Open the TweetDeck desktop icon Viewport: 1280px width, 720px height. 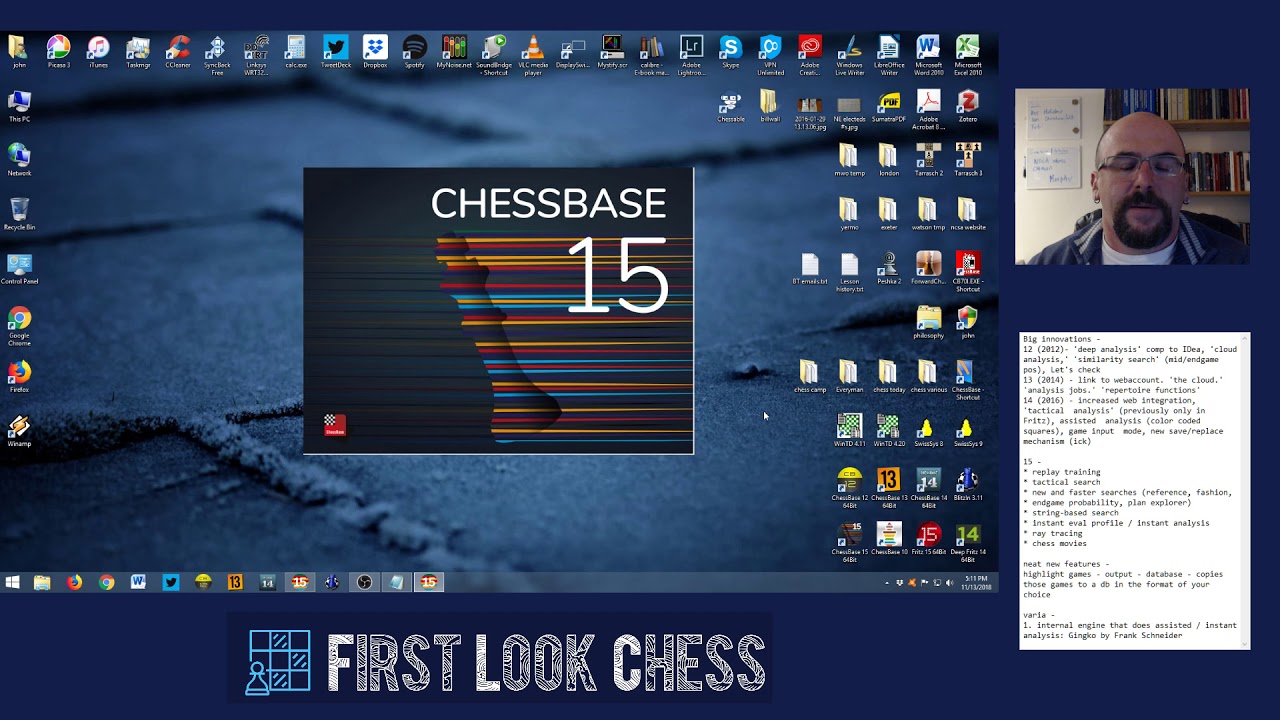335,52
